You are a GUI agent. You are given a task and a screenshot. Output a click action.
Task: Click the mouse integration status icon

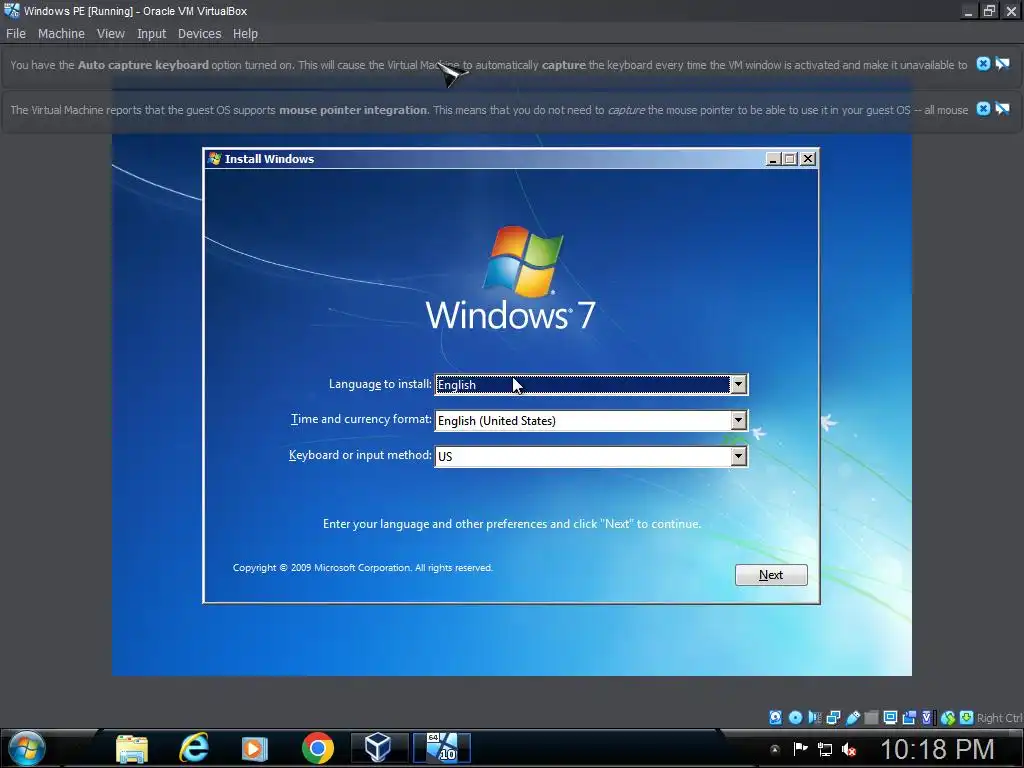pyautogui.click(x=948, y=718)
